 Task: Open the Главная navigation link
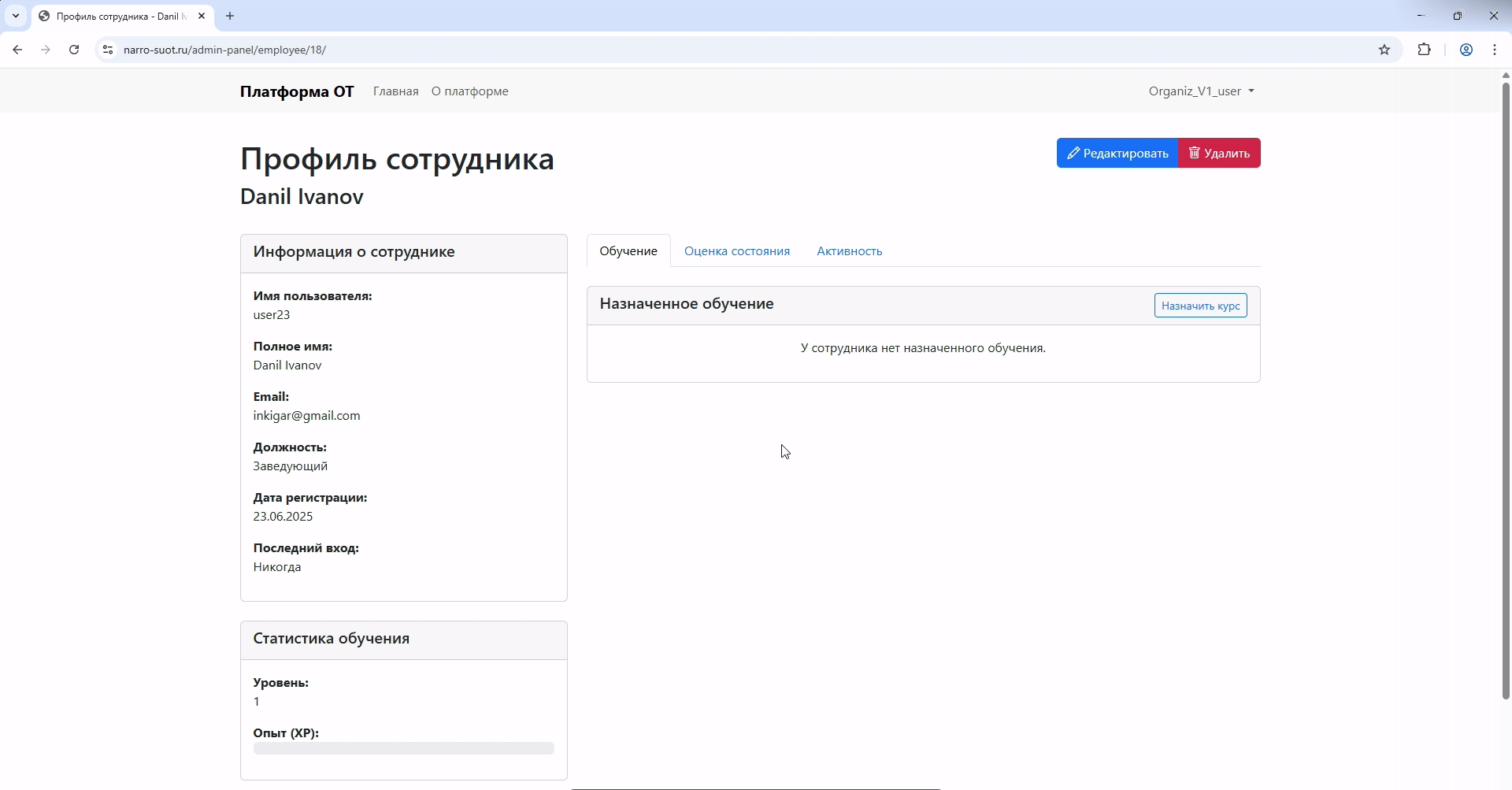tap(395, 91)
